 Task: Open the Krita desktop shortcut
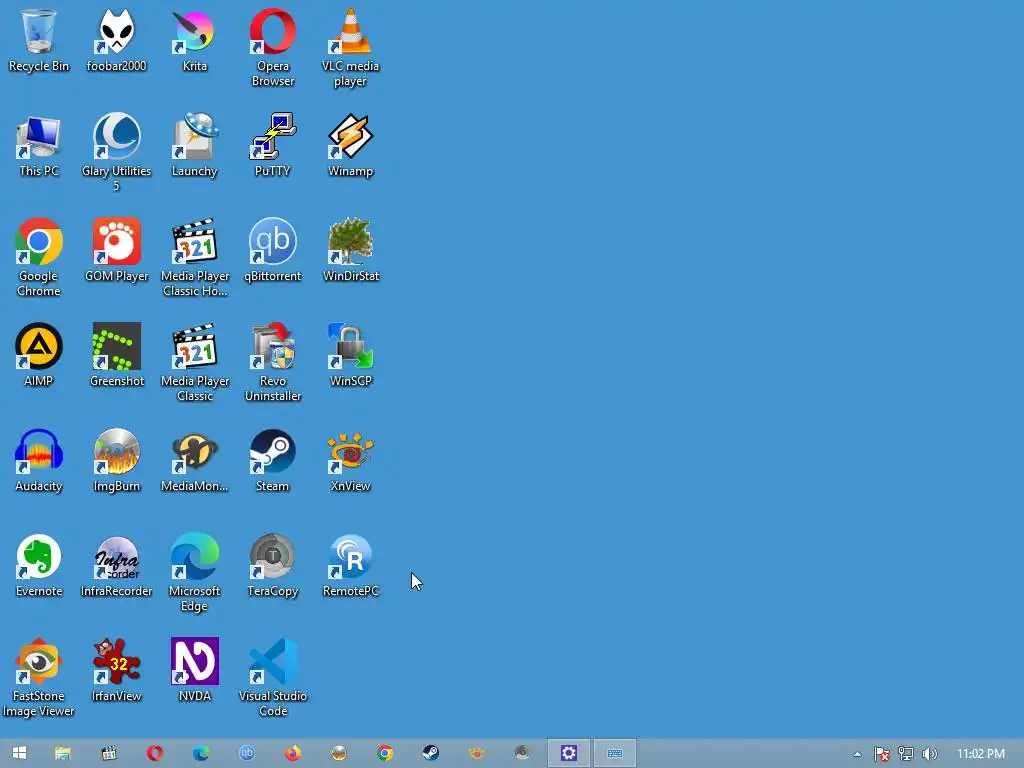coord(195,40)
